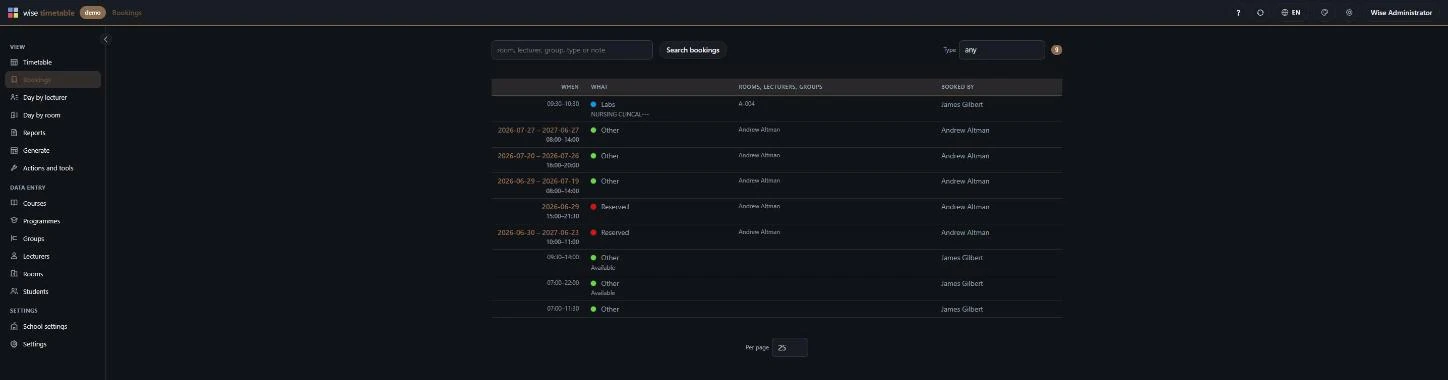Click the Actions and tools wrench icon
This screenshot has height=380, width=1448.
pyautogui.click(x=14, y=168)
